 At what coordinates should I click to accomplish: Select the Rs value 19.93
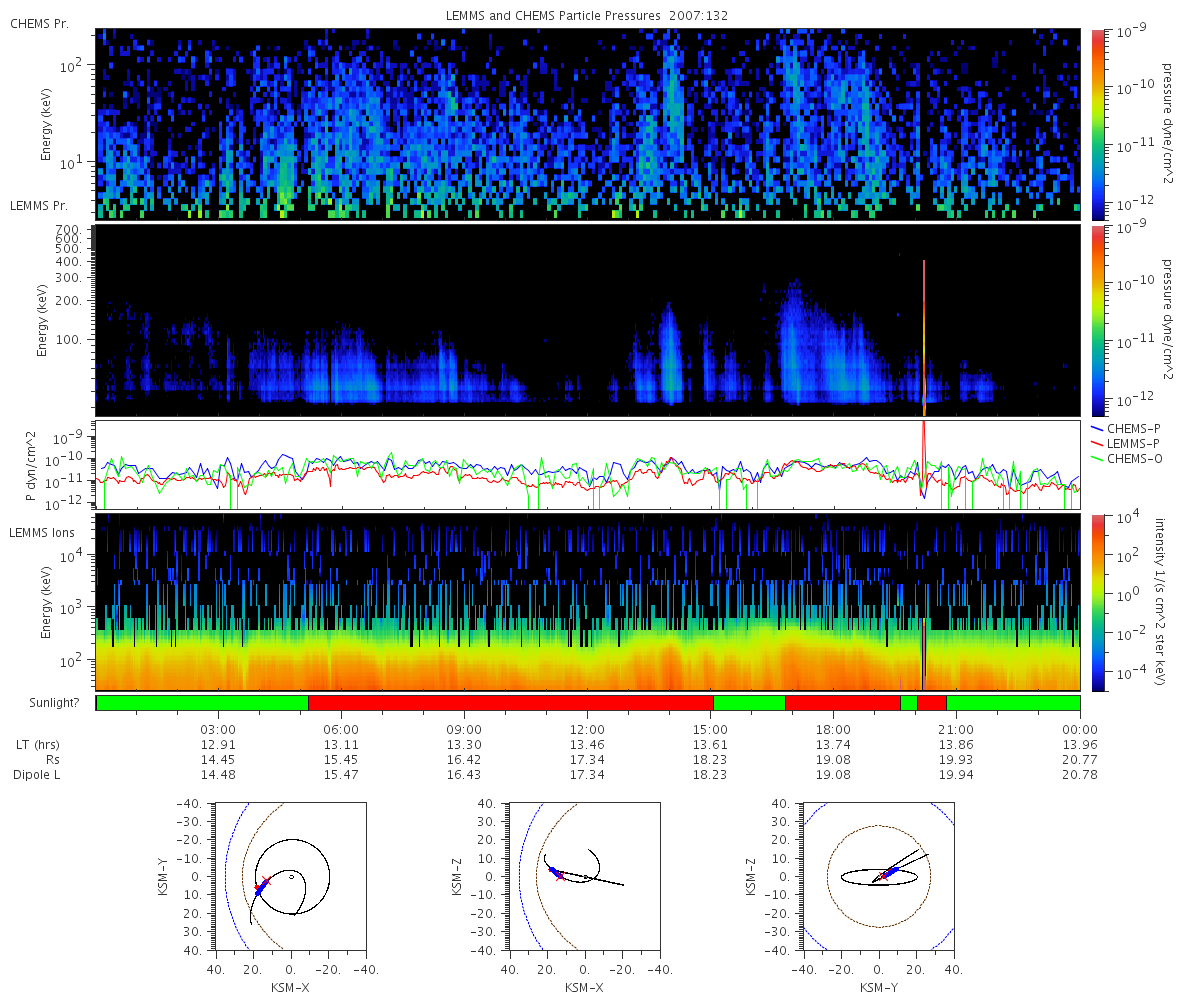957,760
